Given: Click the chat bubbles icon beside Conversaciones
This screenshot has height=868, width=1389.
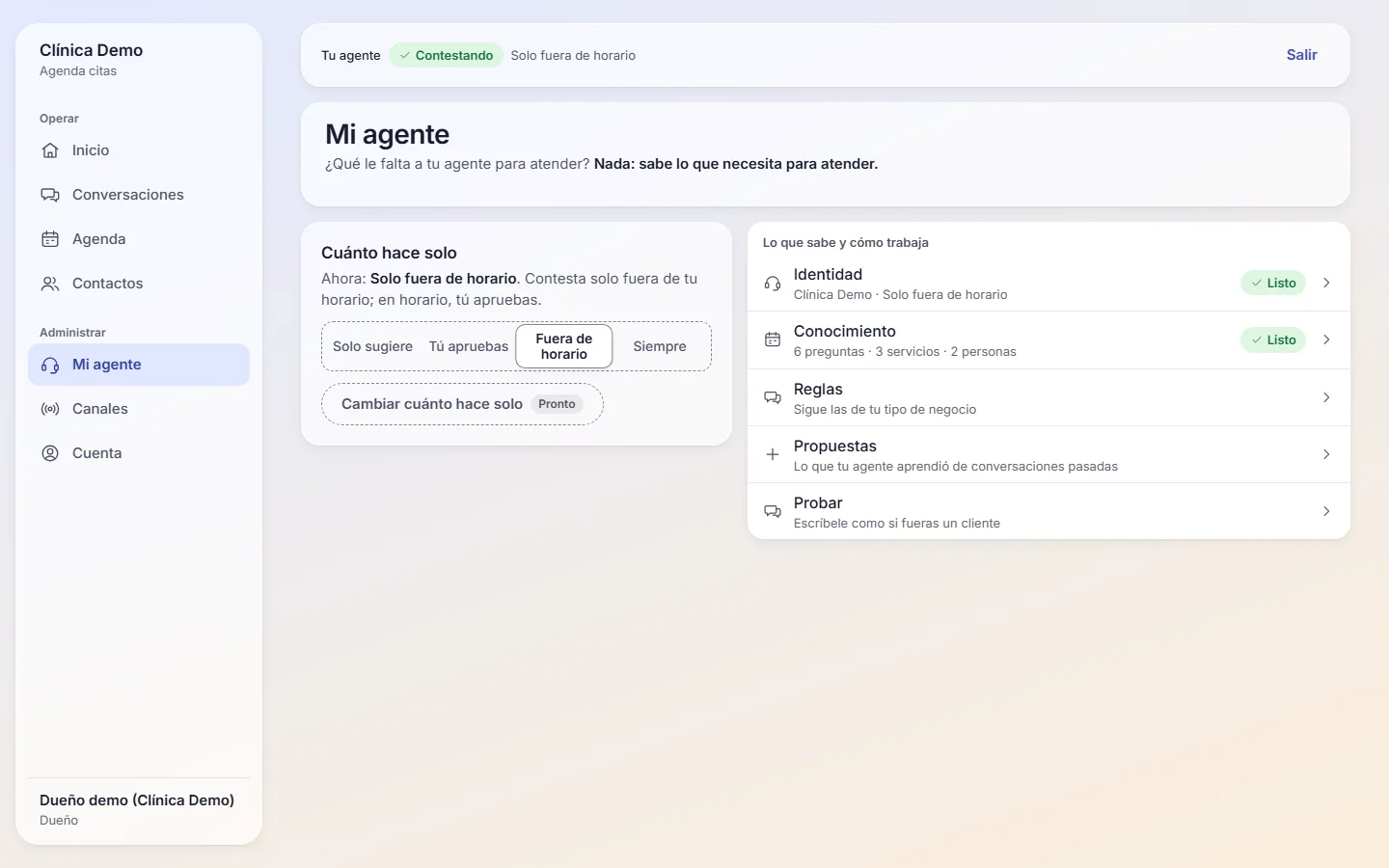Looking at the screenshot, I should pyautogui.click(x=50, y=195).
